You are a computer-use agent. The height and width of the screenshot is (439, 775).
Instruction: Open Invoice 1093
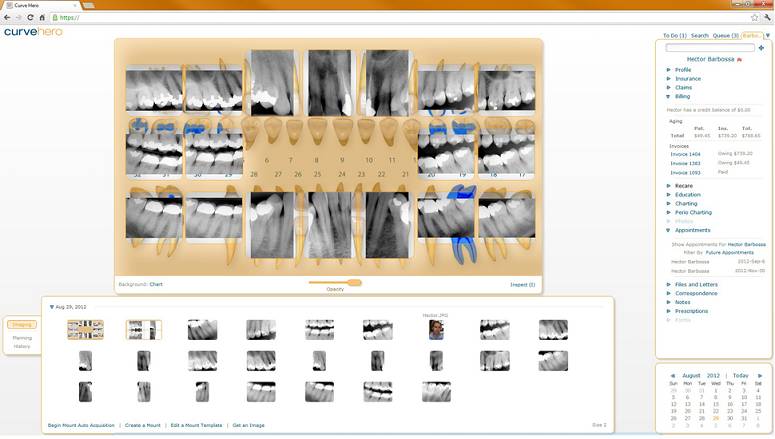click(685, 173)
